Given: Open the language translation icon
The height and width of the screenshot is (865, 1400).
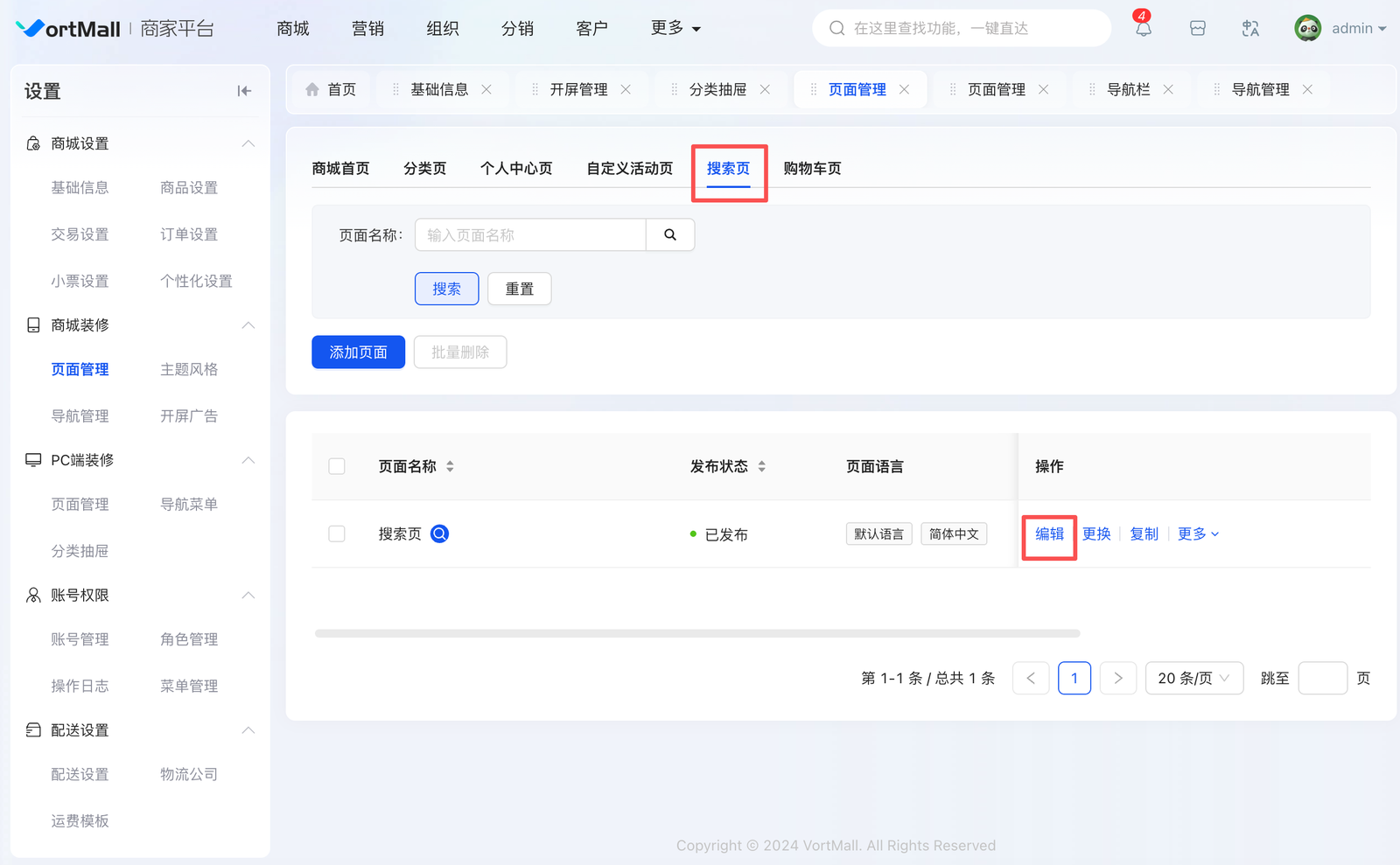Looking at the screenshot, I should click(1250, 29).
